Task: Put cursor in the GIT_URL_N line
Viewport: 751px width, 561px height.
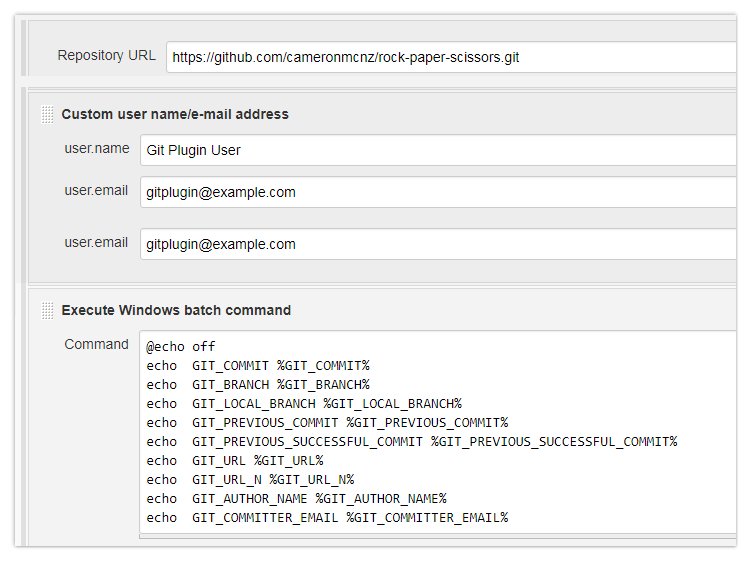Action: pyautogui.click(x=250, y=480)
